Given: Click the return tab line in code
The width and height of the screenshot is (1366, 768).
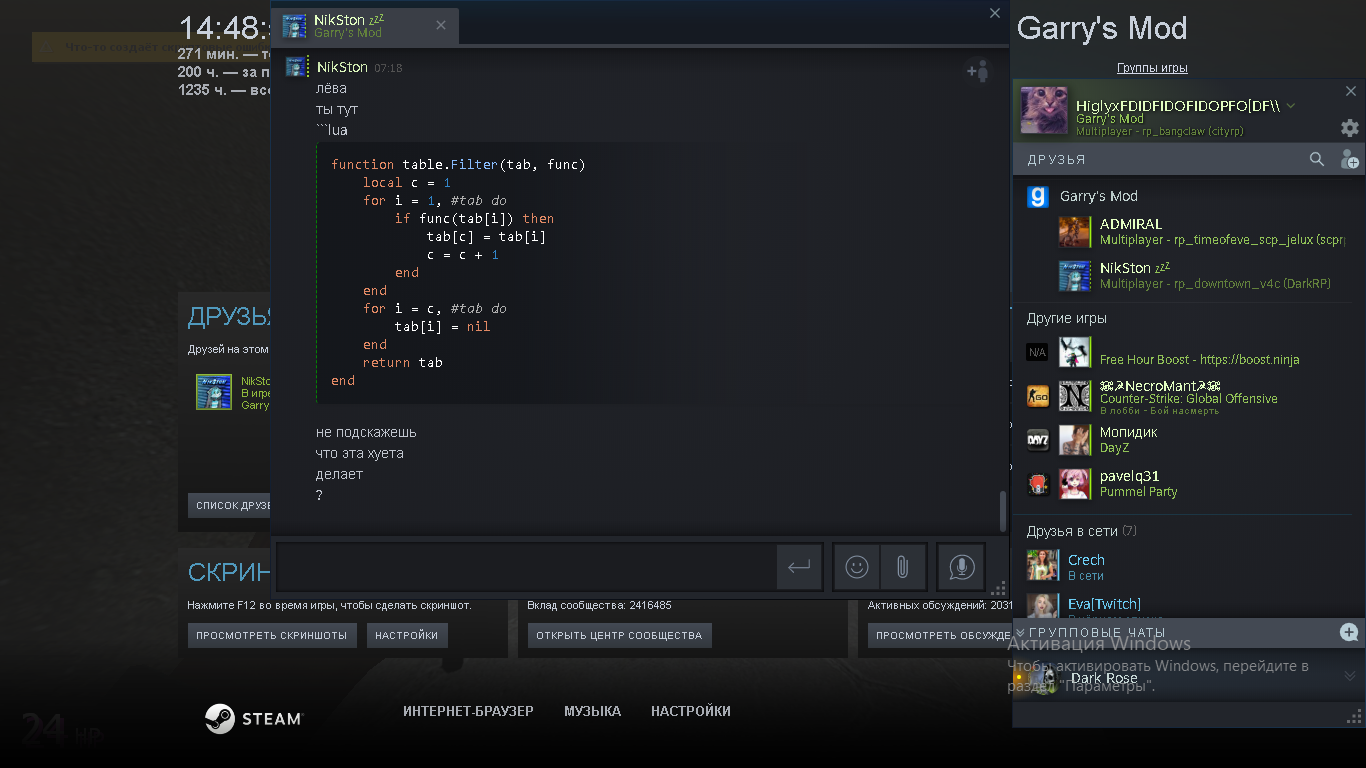Looking at the screenshot, I should point(402,362).
